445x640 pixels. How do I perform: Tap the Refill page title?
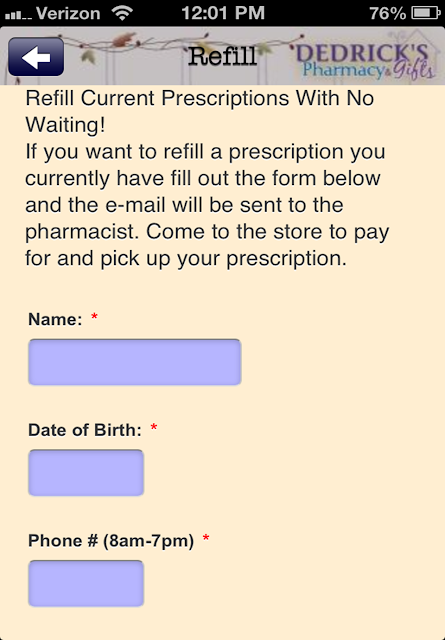pyautogui.click(x=222, y=56)
